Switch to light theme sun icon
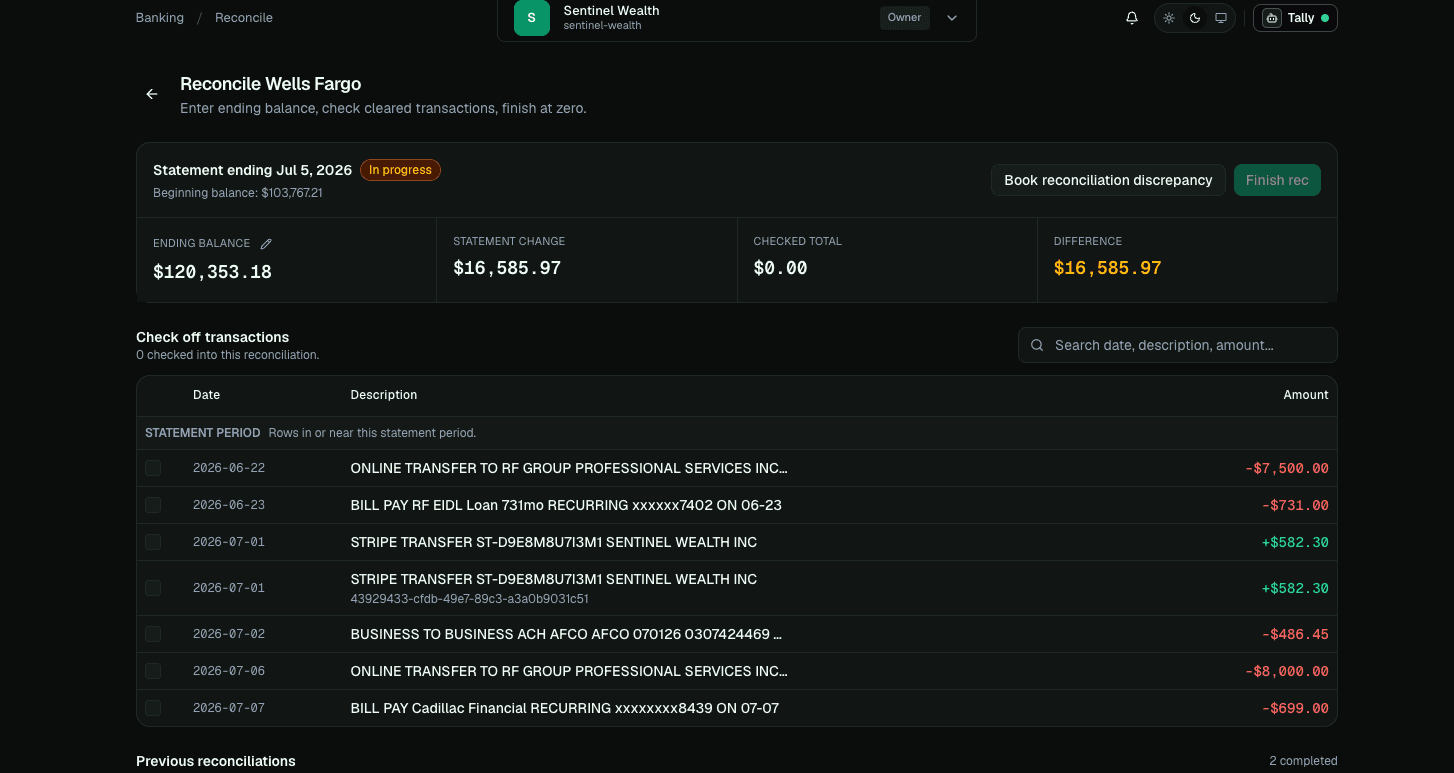 [x=1169, y=18]
